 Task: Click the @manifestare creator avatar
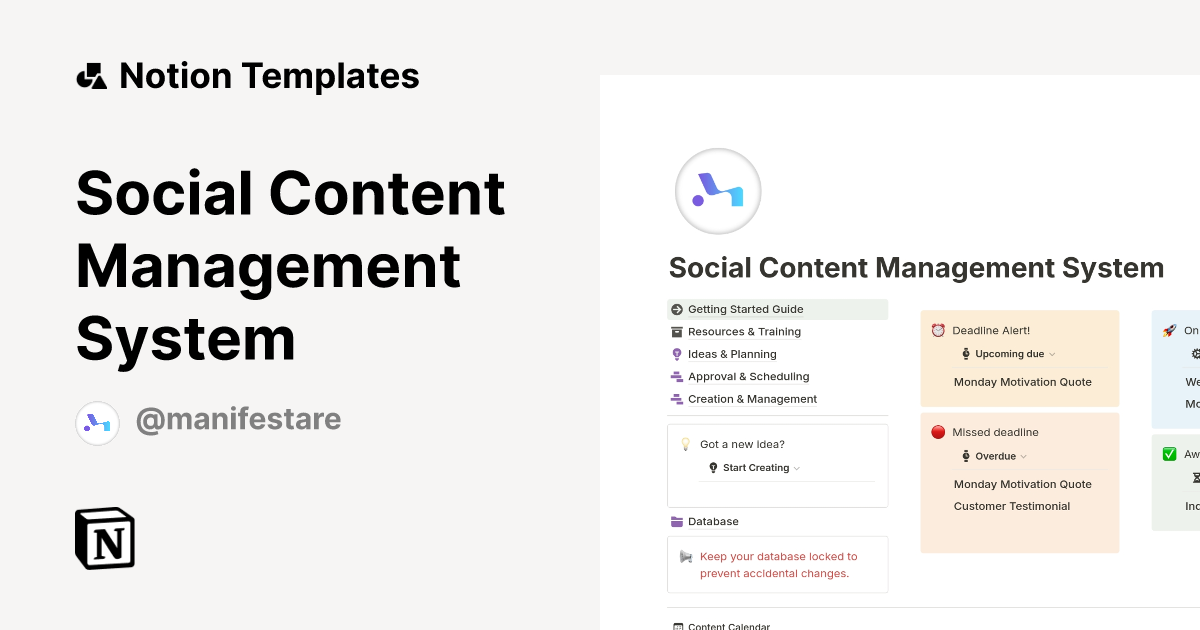pyautogui.click(x=97, y=422)
